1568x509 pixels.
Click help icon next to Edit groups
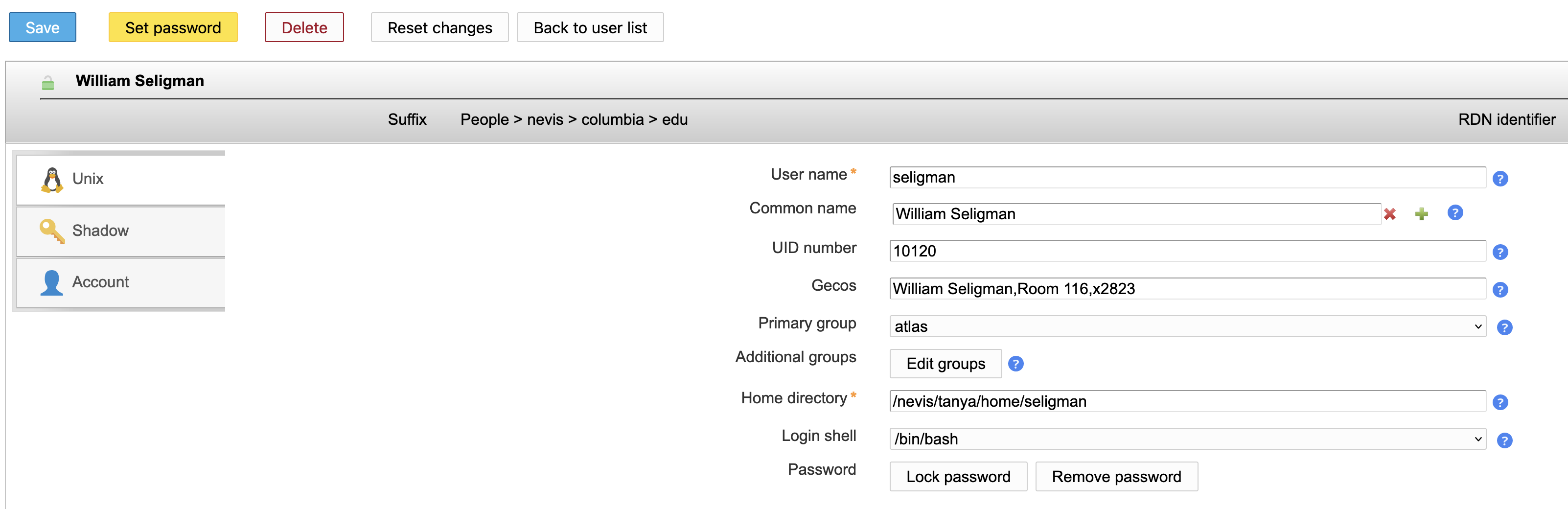(1015, 364)
